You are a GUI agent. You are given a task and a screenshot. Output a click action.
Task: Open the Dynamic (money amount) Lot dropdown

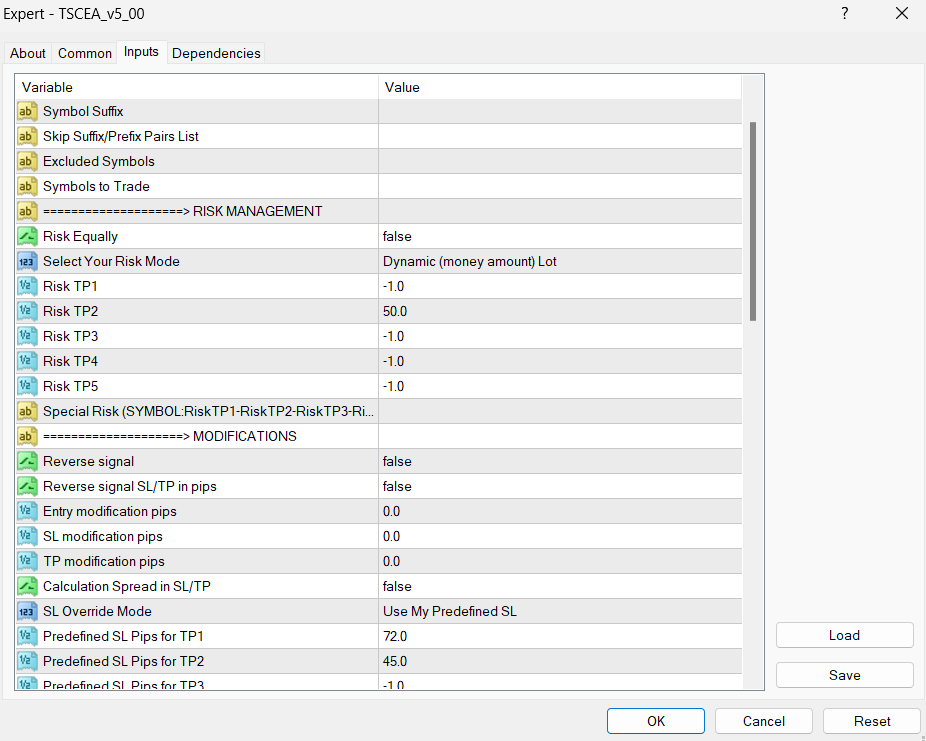[560, 261]
